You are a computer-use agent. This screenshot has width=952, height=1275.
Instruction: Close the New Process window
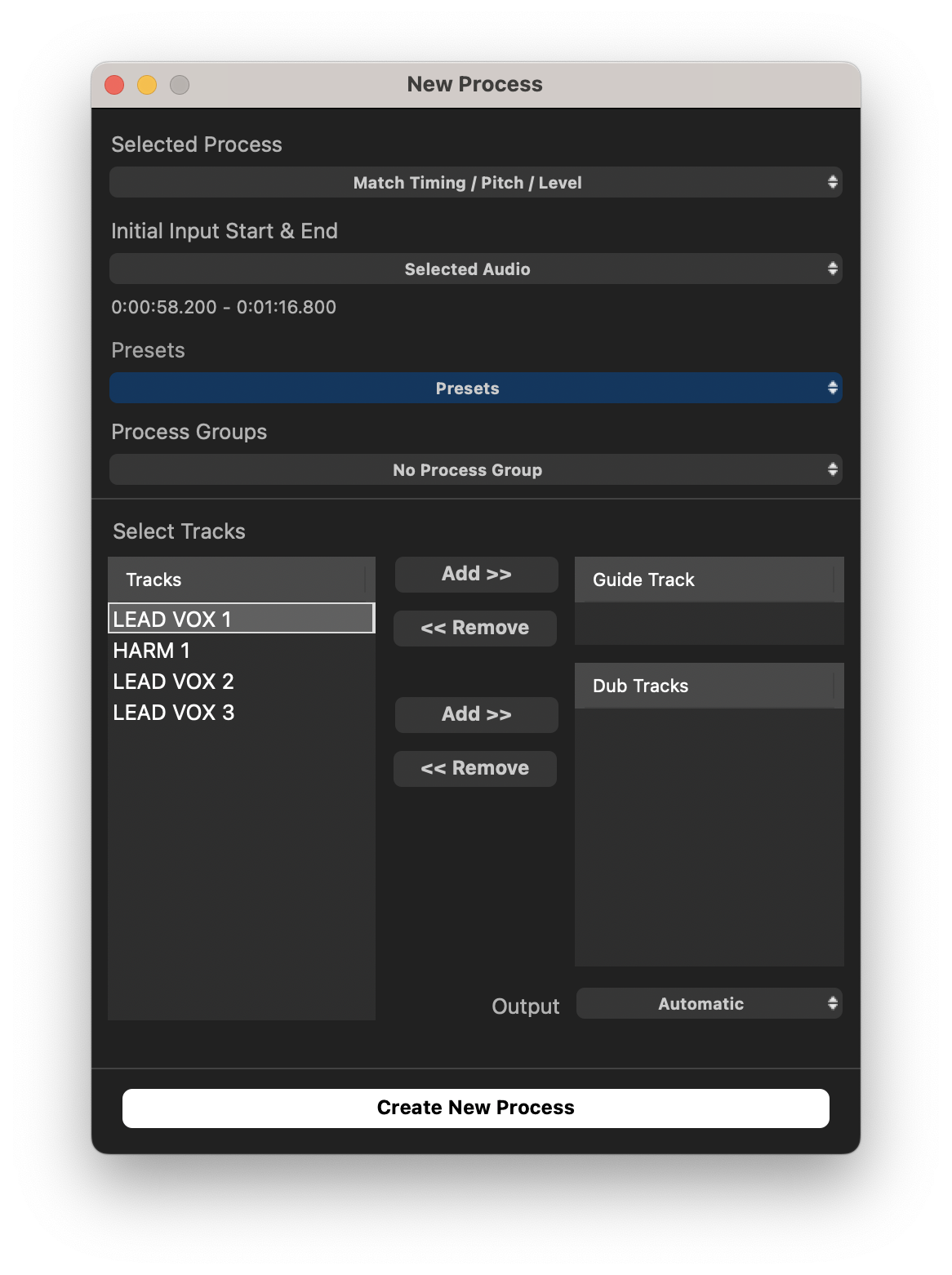[x=114, y=85]
